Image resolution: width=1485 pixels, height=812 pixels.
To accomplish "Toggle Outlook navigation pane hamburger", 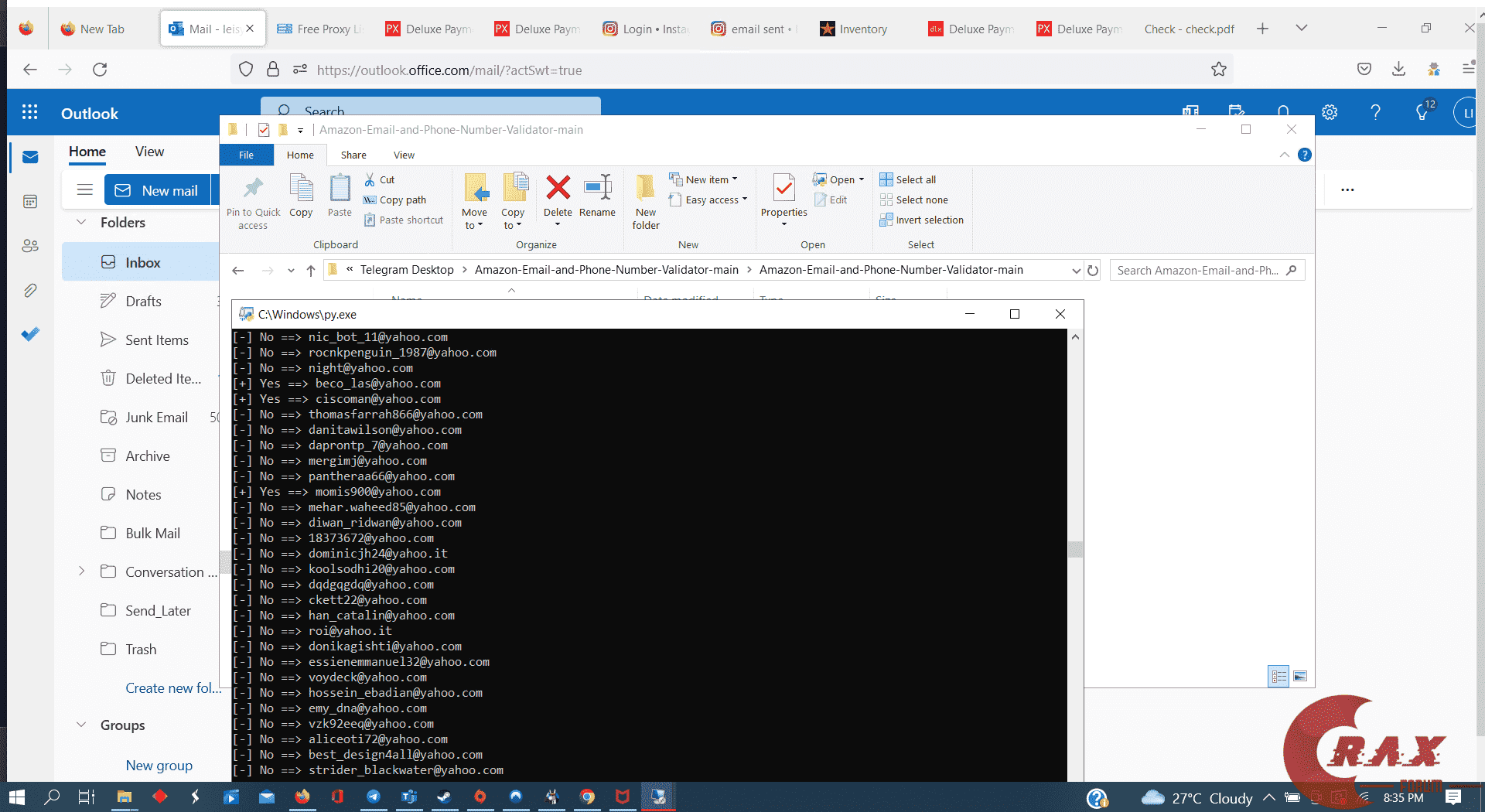I will (85, 190).
